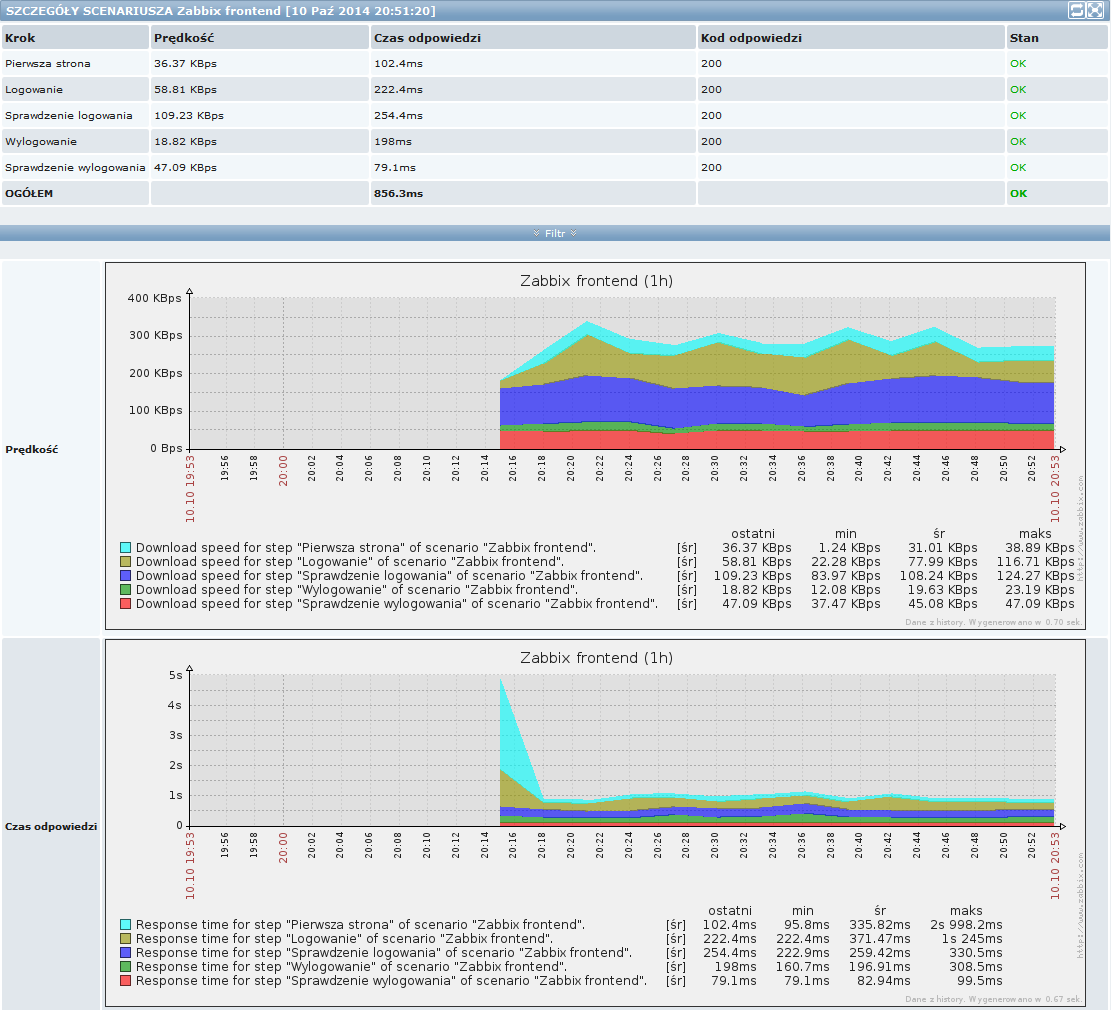Select the "Logowanie" step in table
The image size is (1111, 1010).
[34, 90]
